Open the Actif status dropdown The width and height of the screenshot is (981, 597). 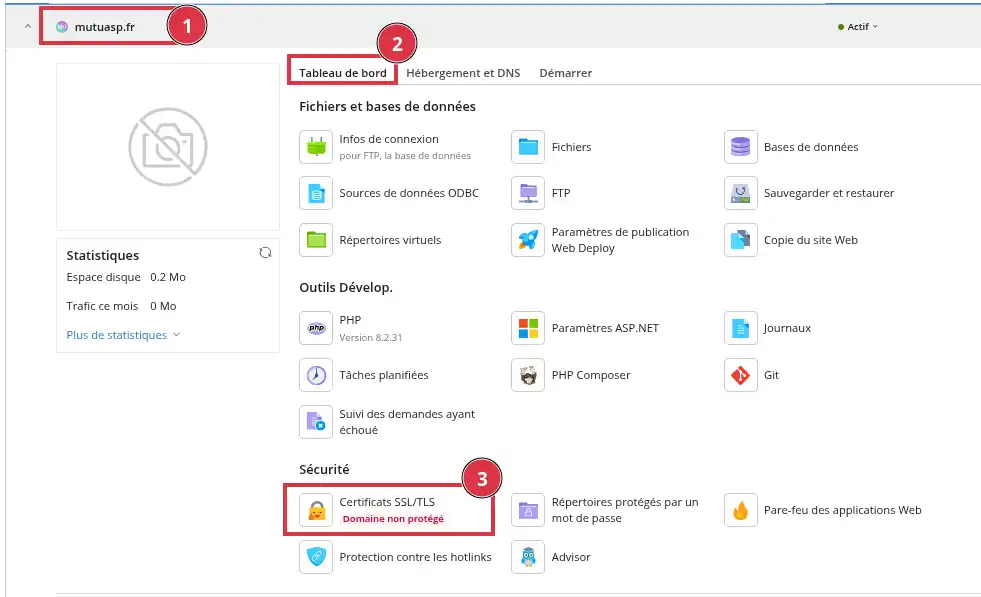pyautogui.click(x=858, y=27)
